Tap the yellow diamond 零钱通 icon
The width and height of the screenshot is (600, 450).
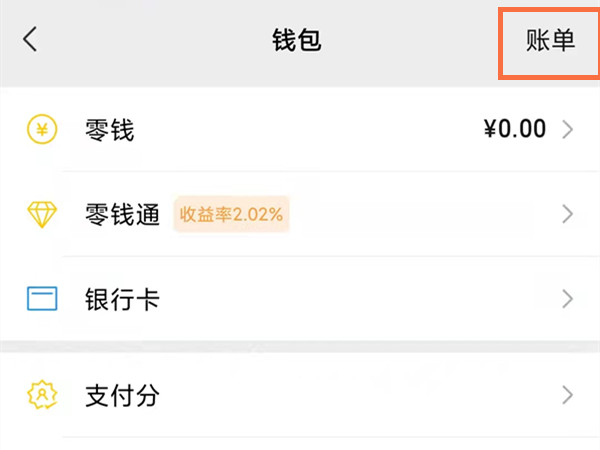click(x=42, y=214)
